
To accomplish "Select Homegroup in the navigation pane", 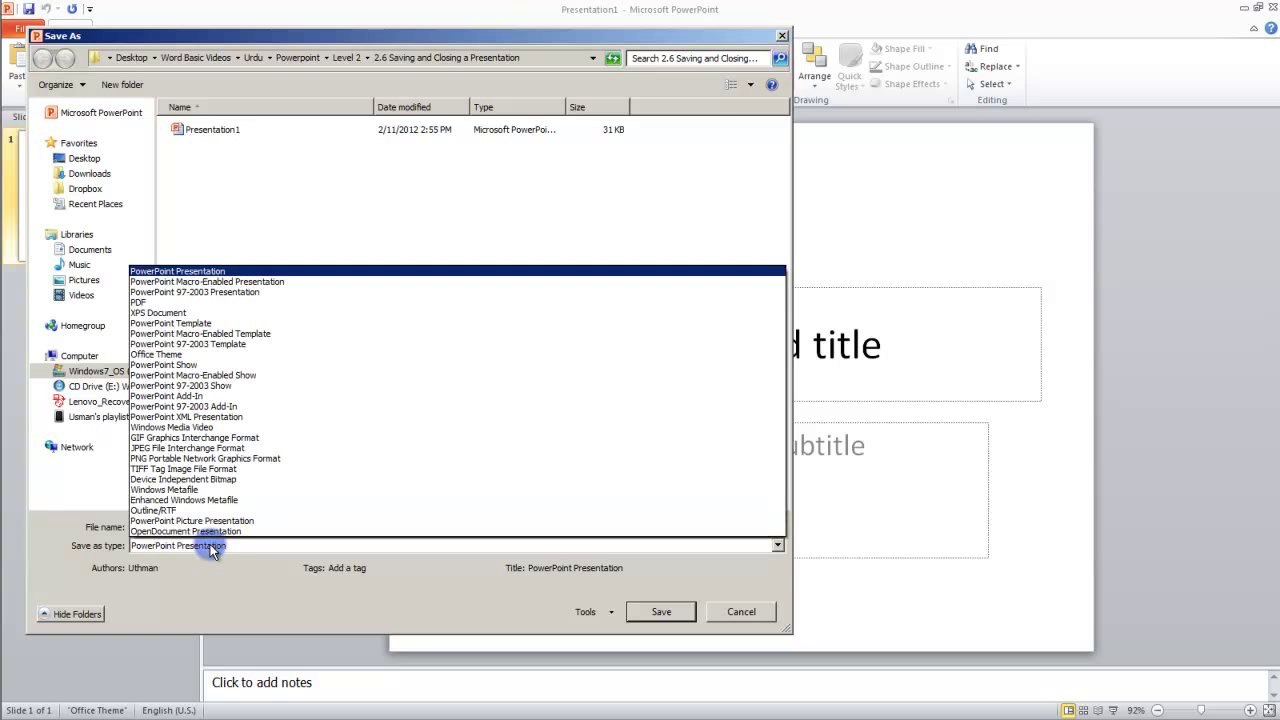I will 75,326.
